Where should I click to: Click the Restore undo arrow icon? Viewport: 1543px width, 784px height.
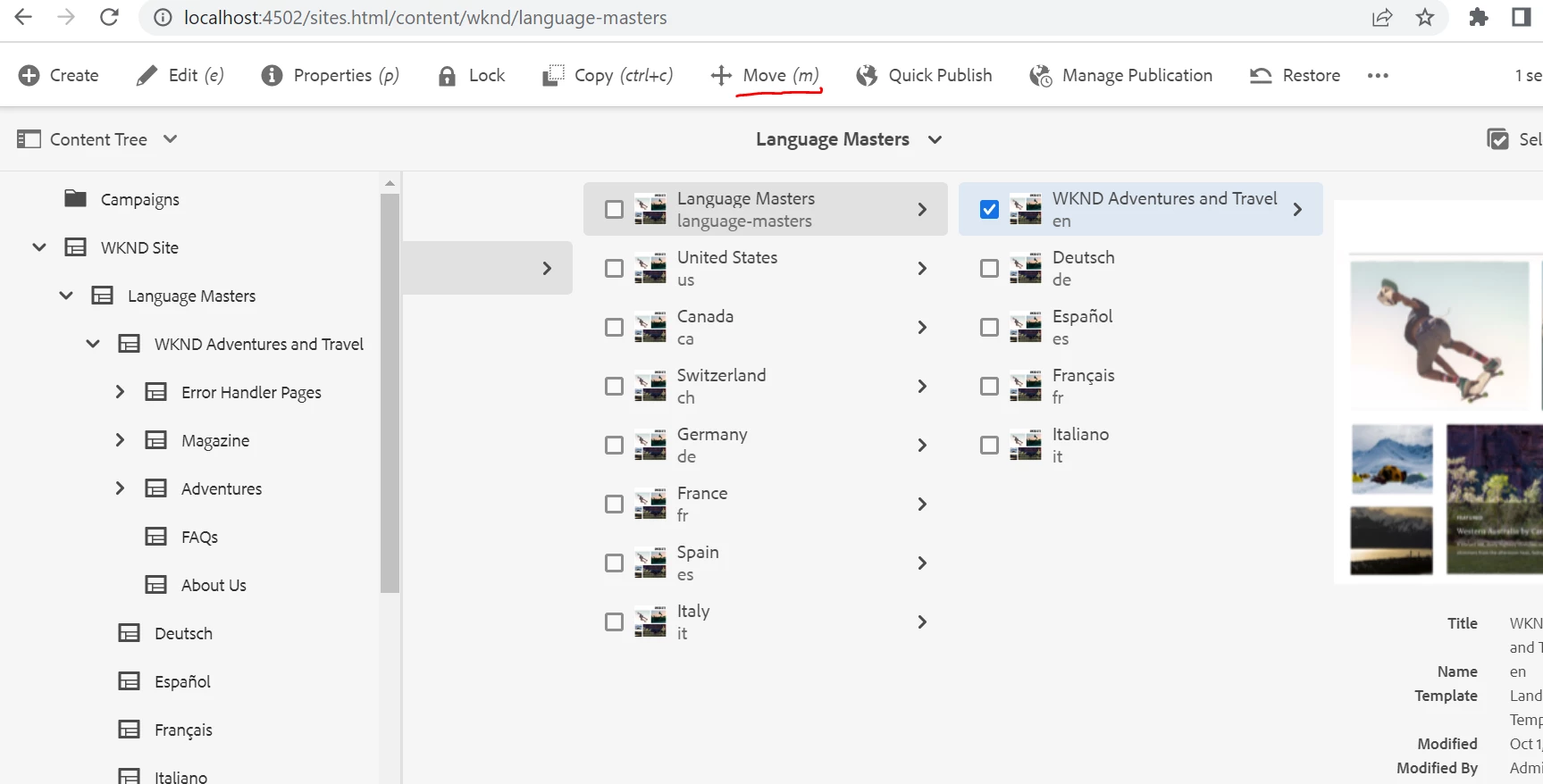tap(1261, 76)
